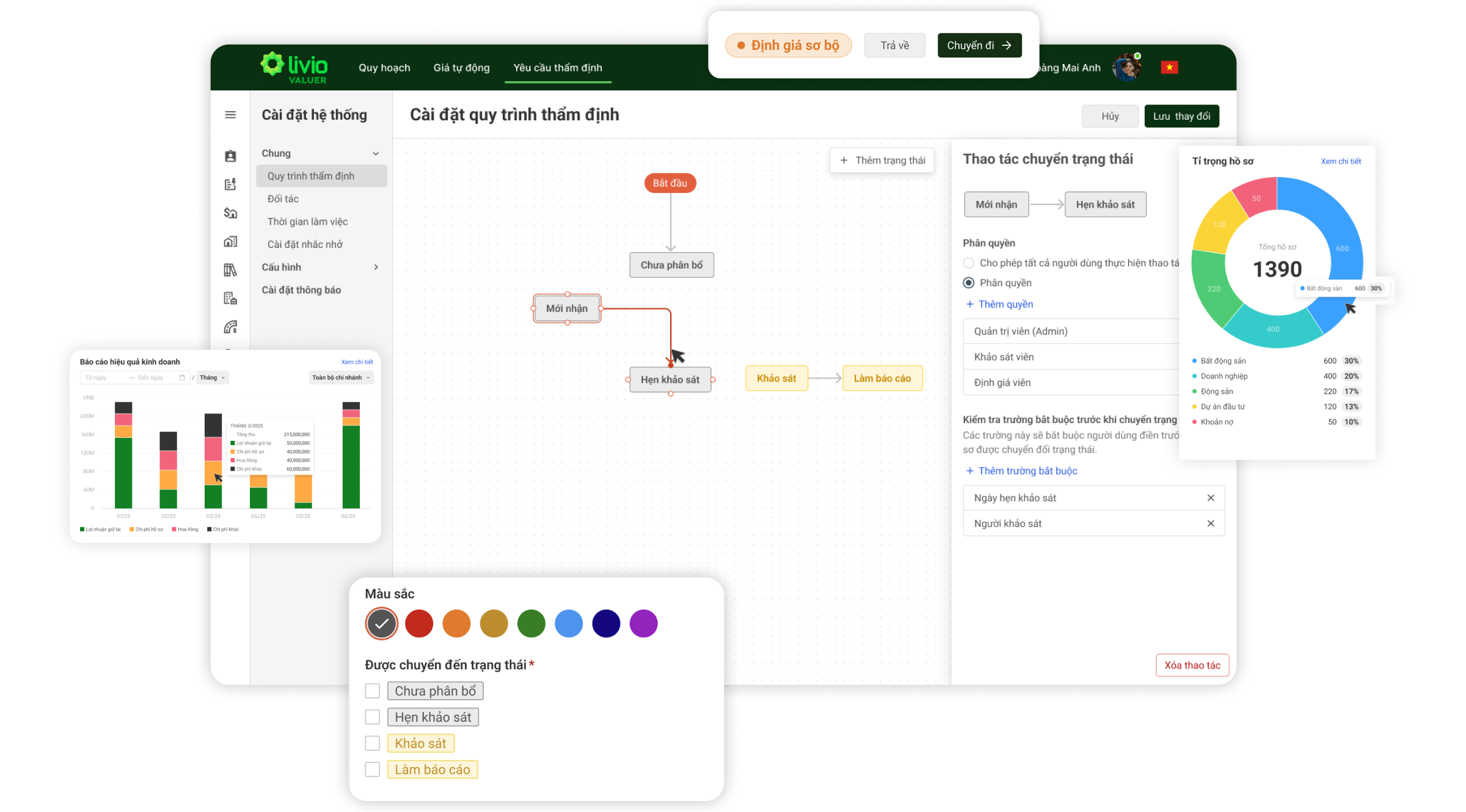
Task: Click the Lưu thay đổi button
Action: click(x=1181, y=116)
